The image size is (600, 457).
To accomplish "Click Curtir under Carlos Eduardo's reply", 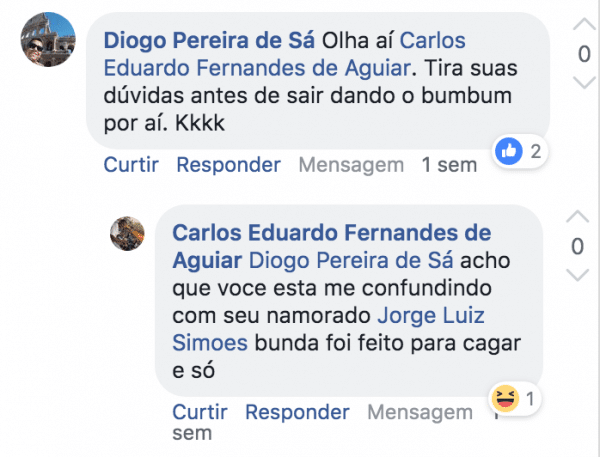I will pos(200,412).
